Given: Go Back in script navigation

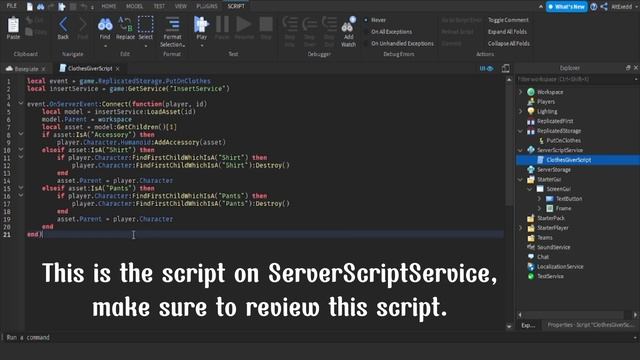Looking at the screenshot, I should 63,25.
